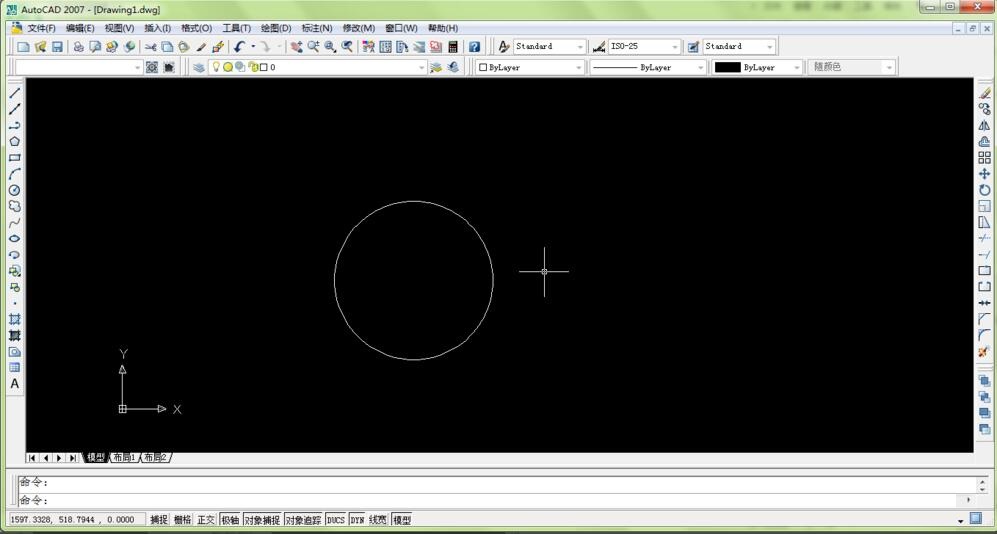The image size is (997, 534).
Task: Toggle 对象捕捉 object snap in status bar
Action: [x=262, y=520]
